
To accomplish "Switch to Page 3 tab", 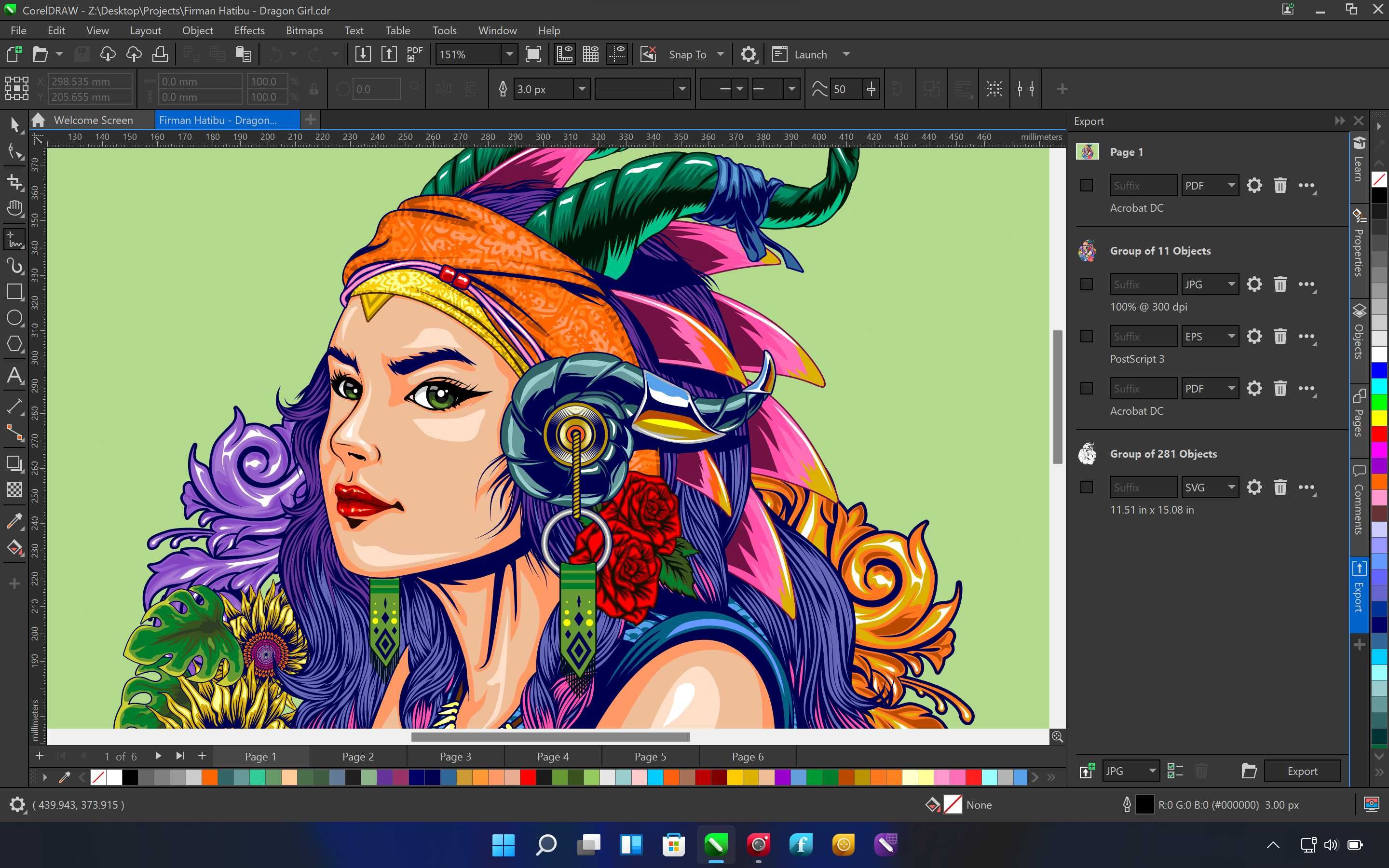I will (455, 756).
